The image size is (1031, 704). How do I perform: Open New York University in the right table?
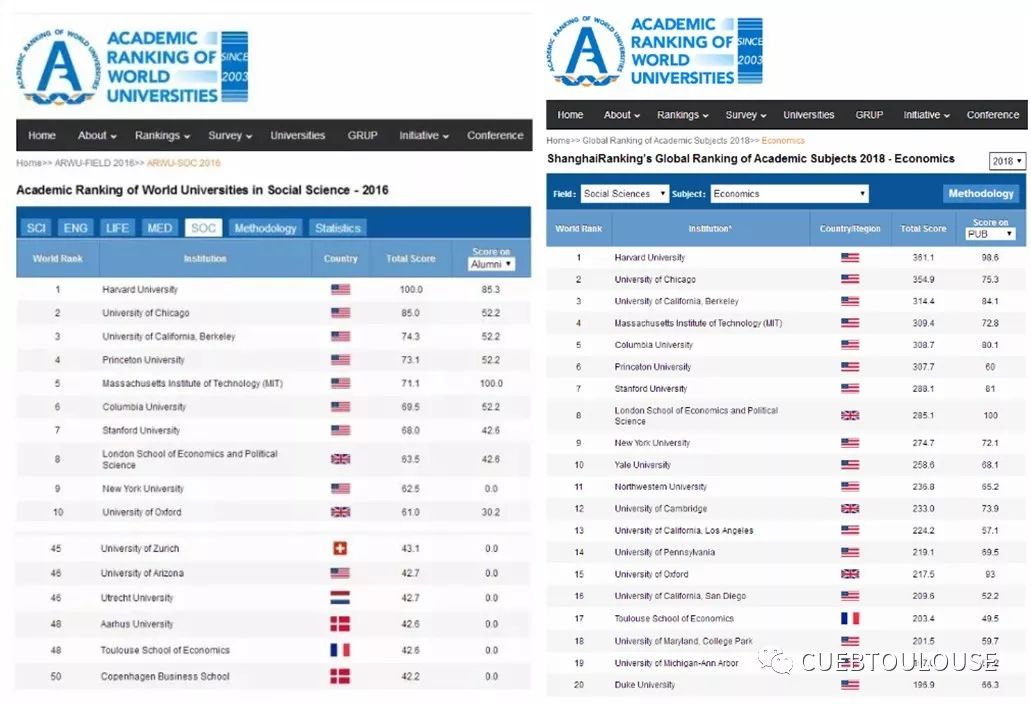652,443
